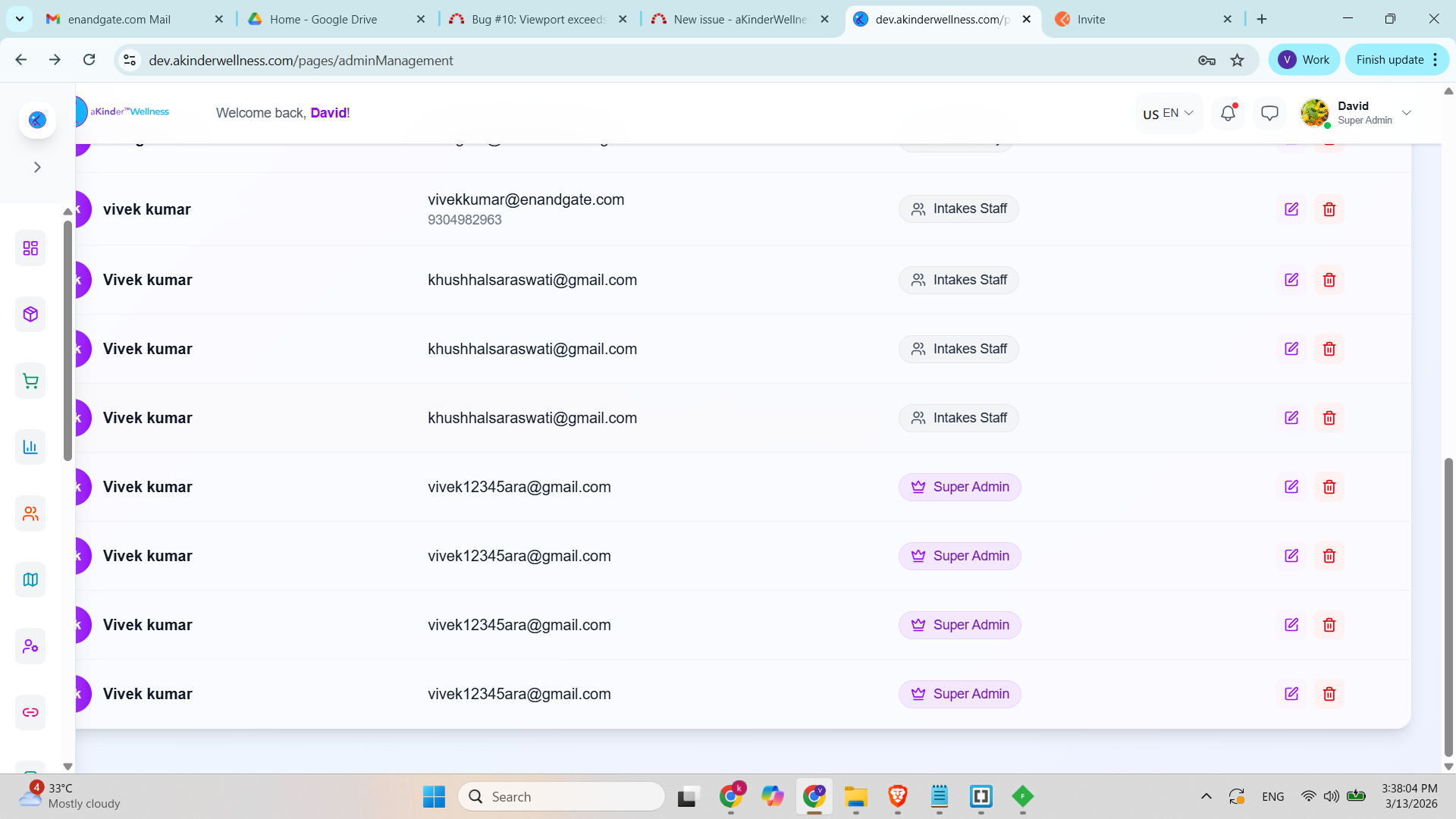Open the map sidebar icon
Screen dimensions: 1456x819
pos(30,579)
